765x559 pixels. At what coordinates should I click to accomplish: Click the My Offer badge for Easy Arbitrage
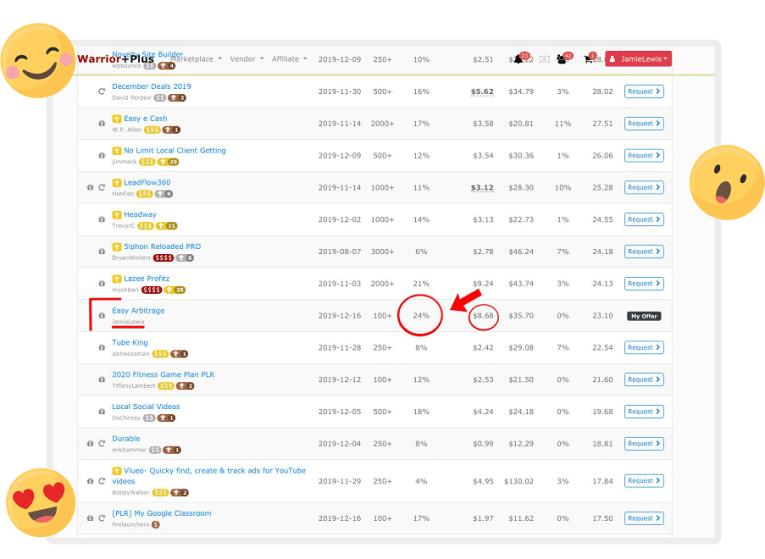point(644,316)
